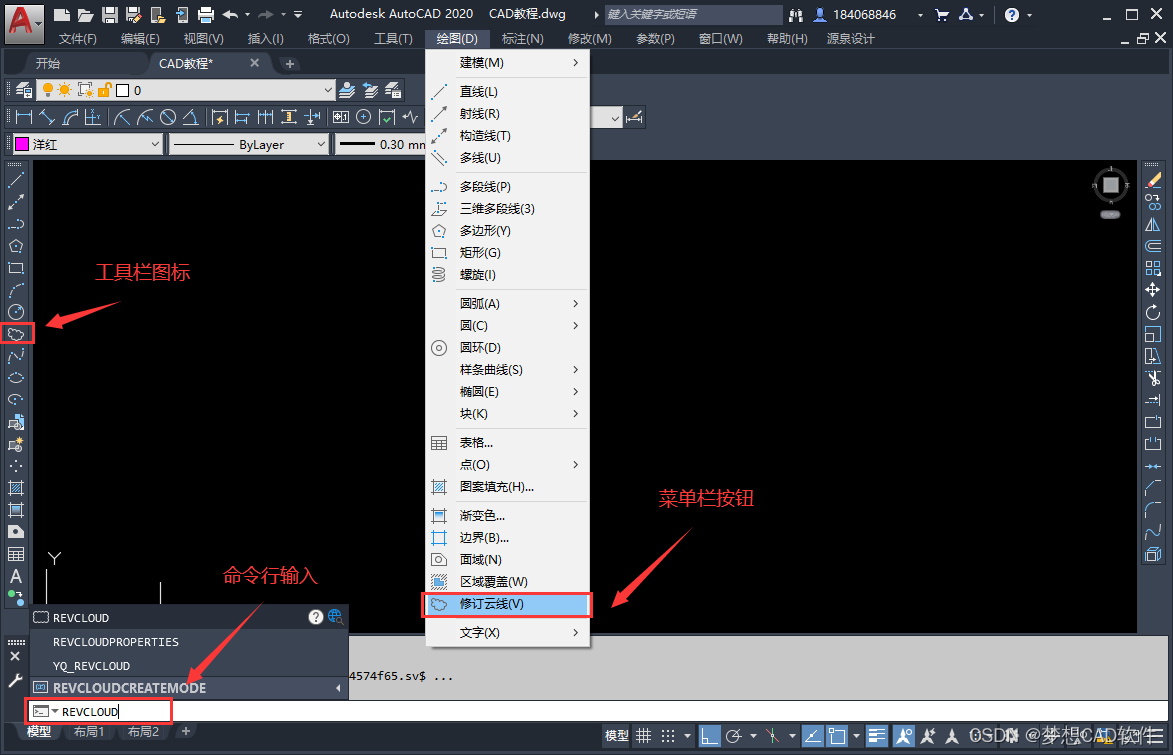The height and width of the screenshot is (755, 1173).
Task: Click the Save icon in quick access toolbar
Action: [110, 14]
